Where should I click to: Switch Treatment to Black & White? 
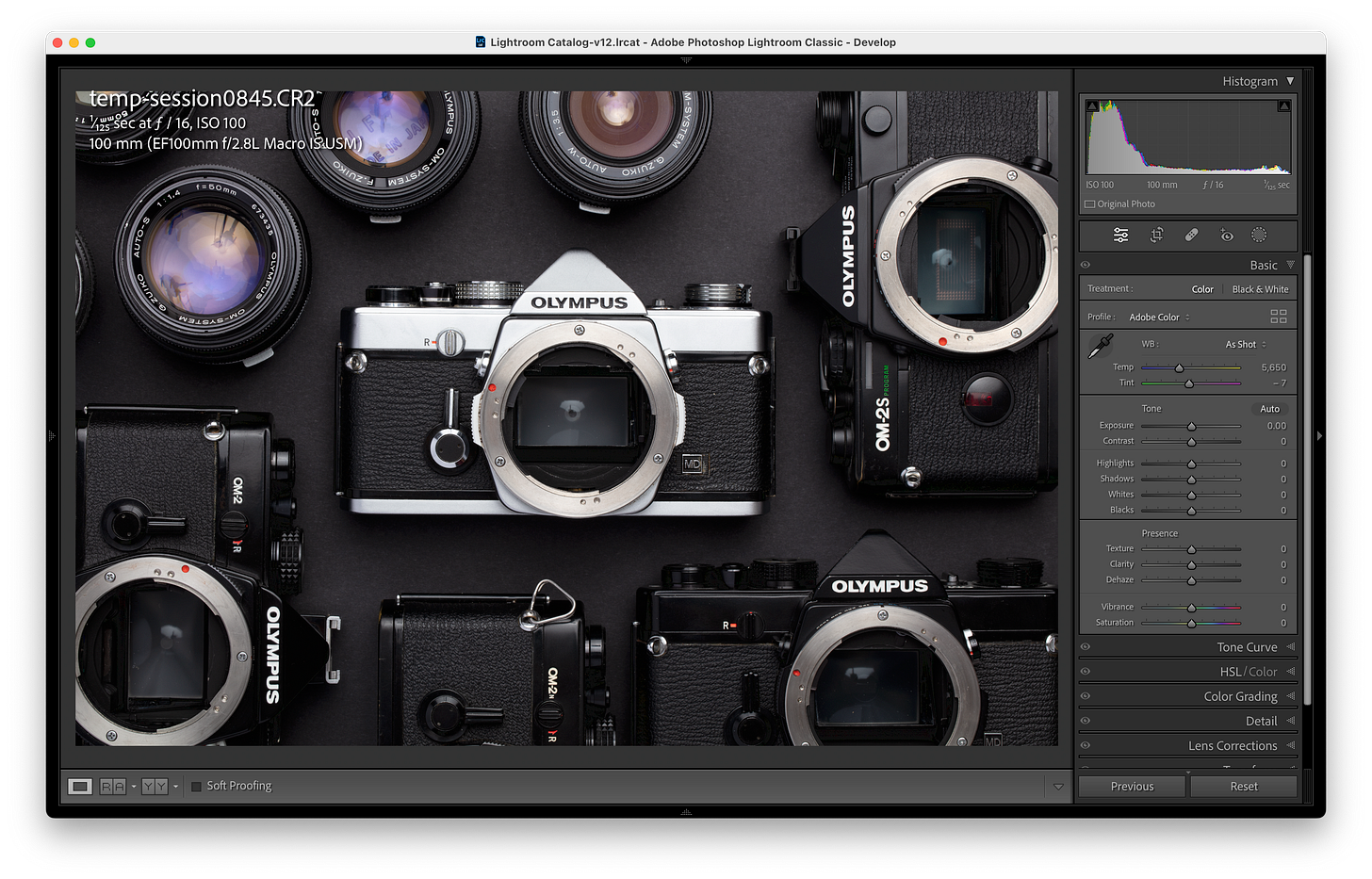pos(1261,288)
